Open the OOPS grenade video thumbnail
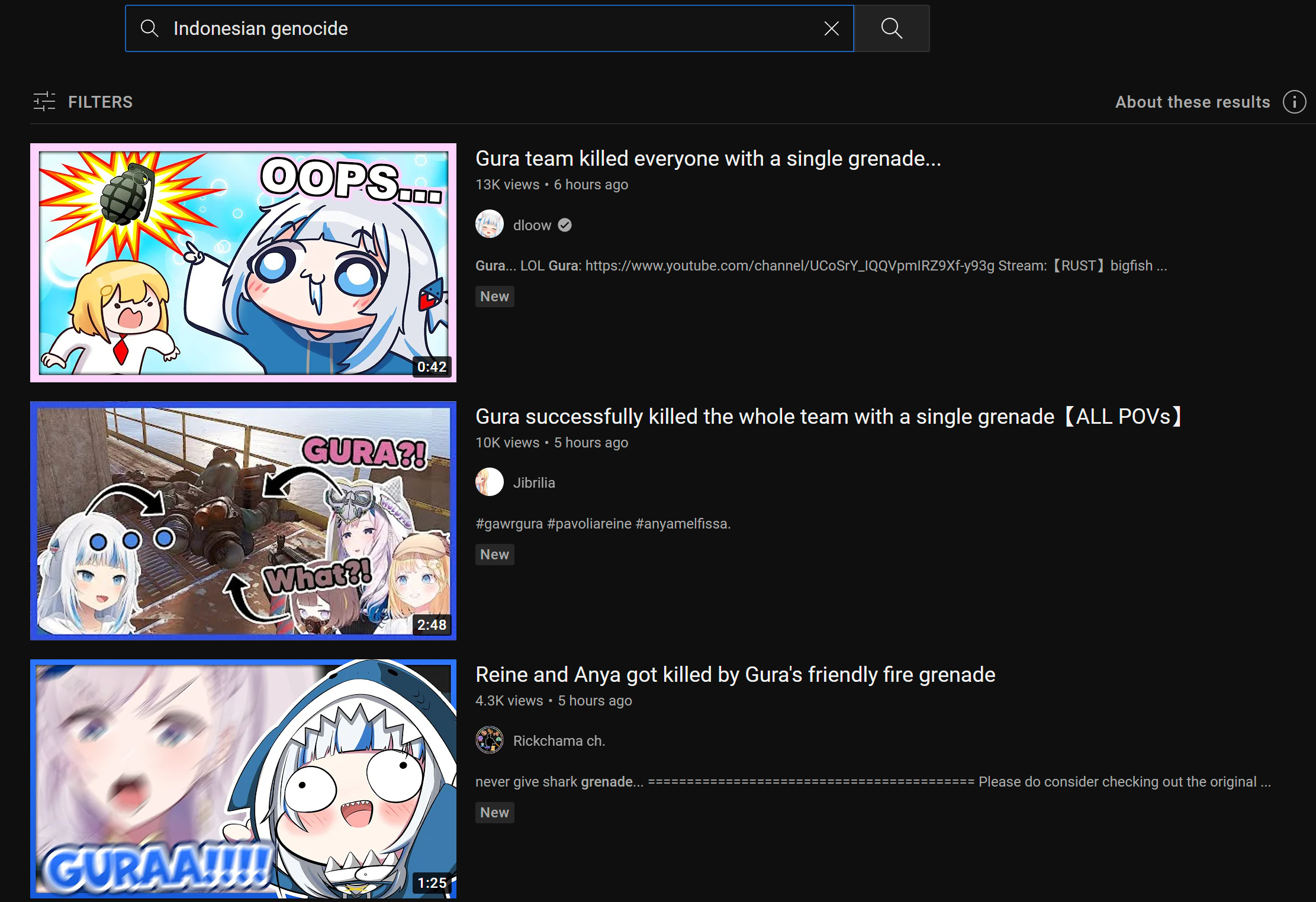Image resolution: width=1316 pixels, height=902 pixels. tap(243, 263)
